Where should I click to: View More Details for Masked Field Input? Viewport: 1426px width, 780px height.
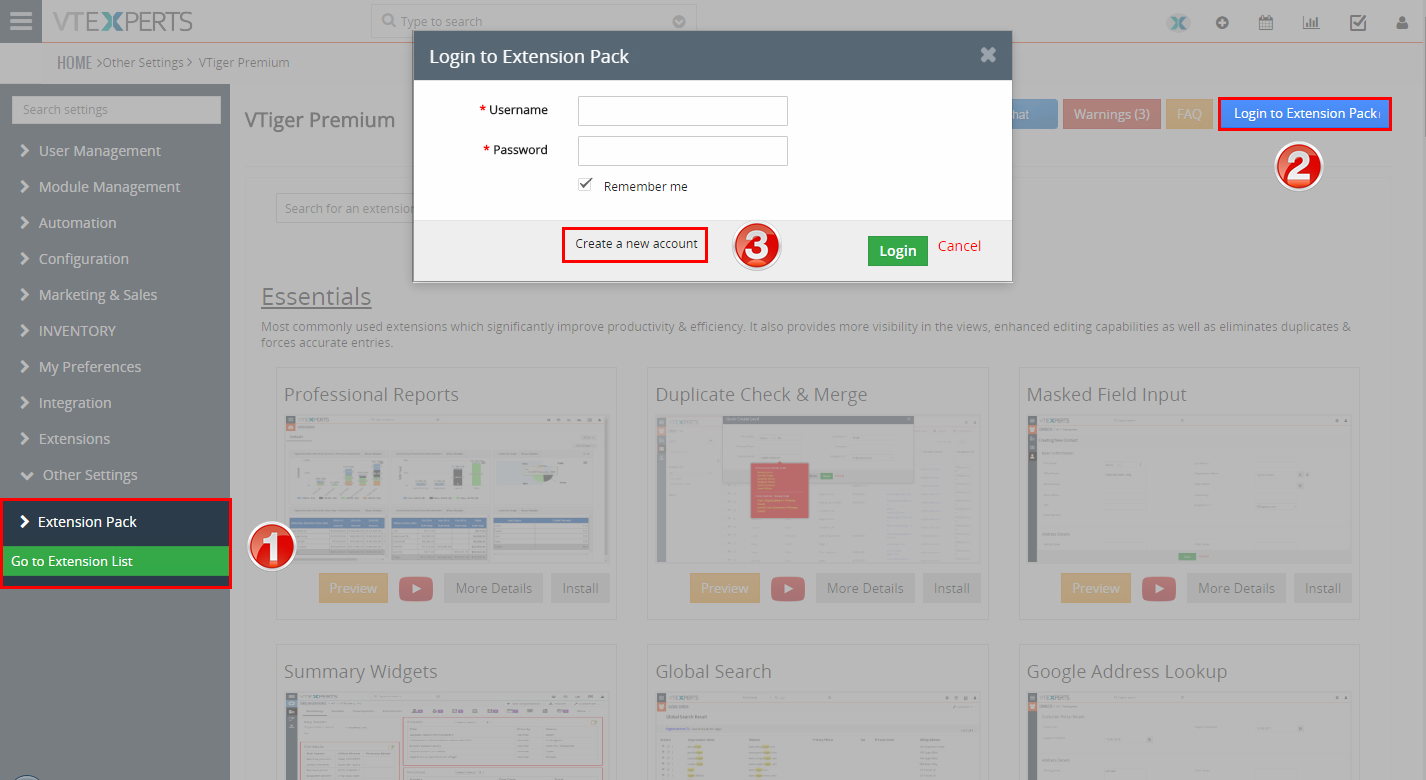point(1237,588)
